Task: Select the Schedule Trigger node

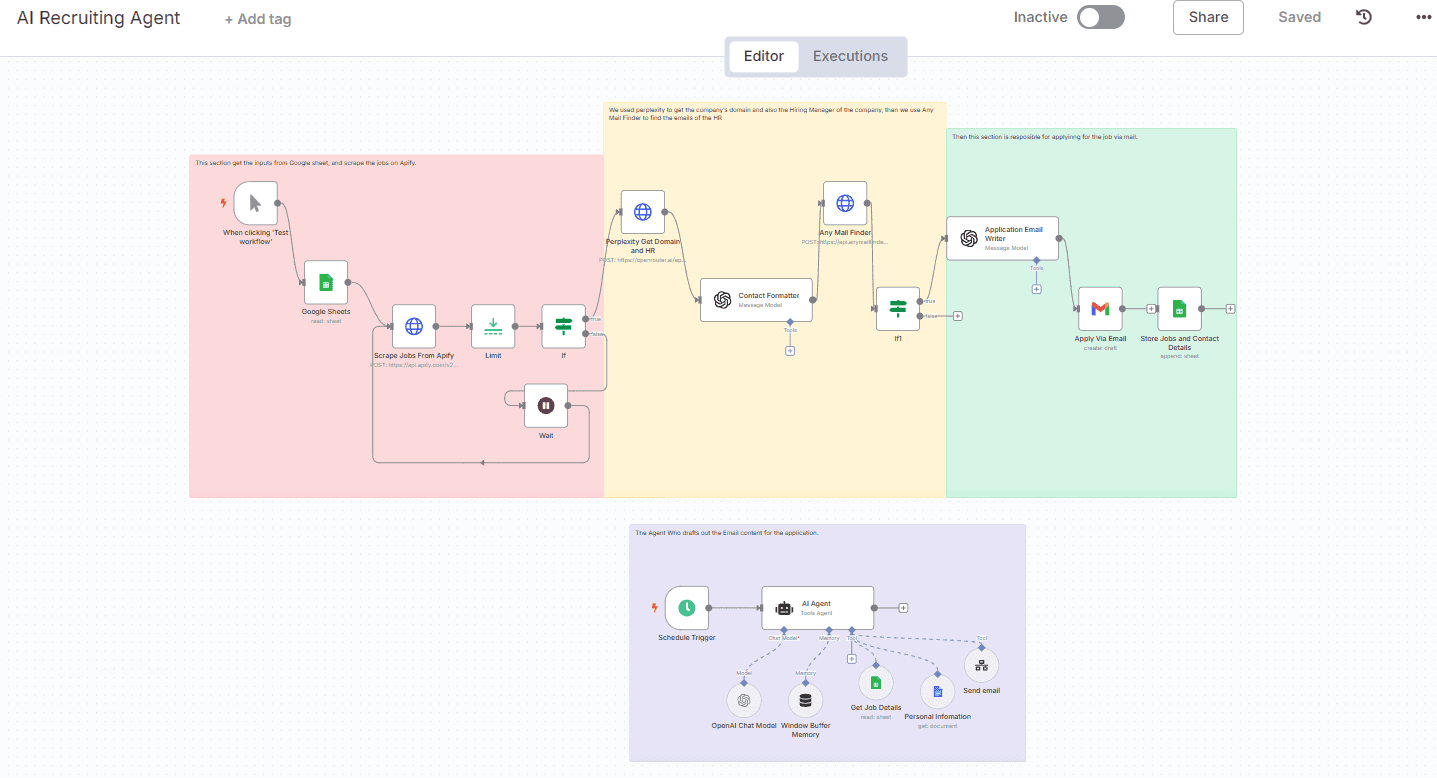Action: 686,608
